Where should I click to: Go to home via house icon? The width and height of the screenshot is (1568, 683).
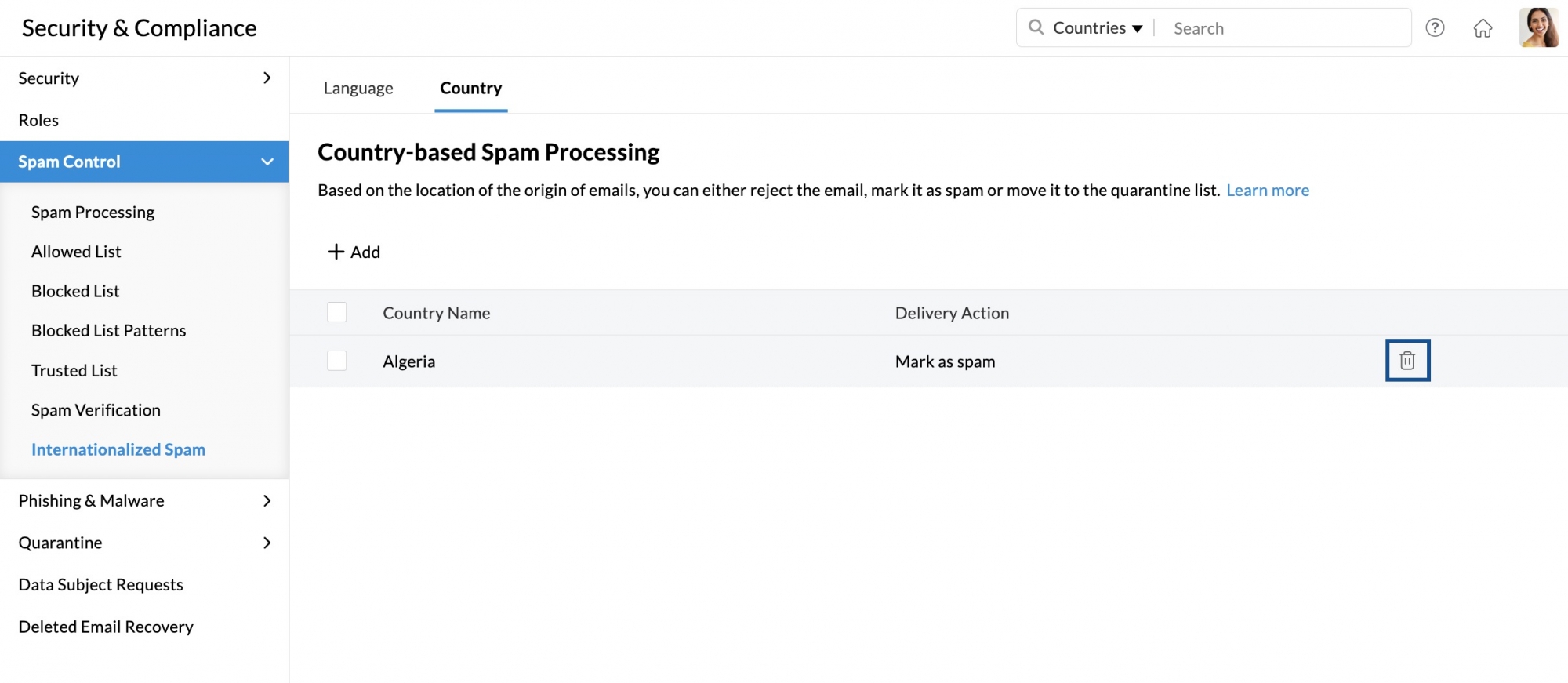coord(1483,28)
